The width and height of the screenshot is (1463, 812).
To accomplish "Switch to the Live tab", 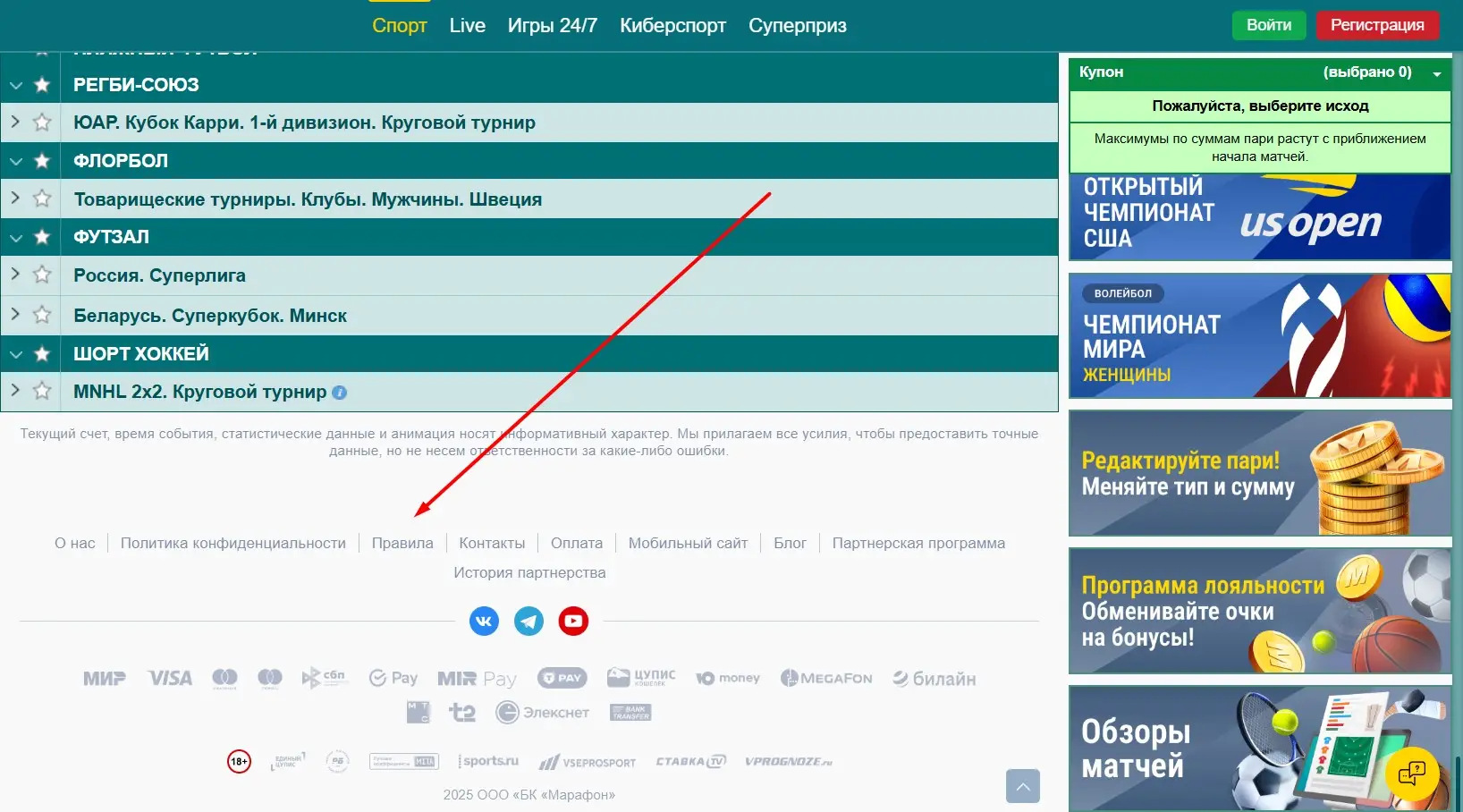I will pyautogui.click(x=467, y=25).
